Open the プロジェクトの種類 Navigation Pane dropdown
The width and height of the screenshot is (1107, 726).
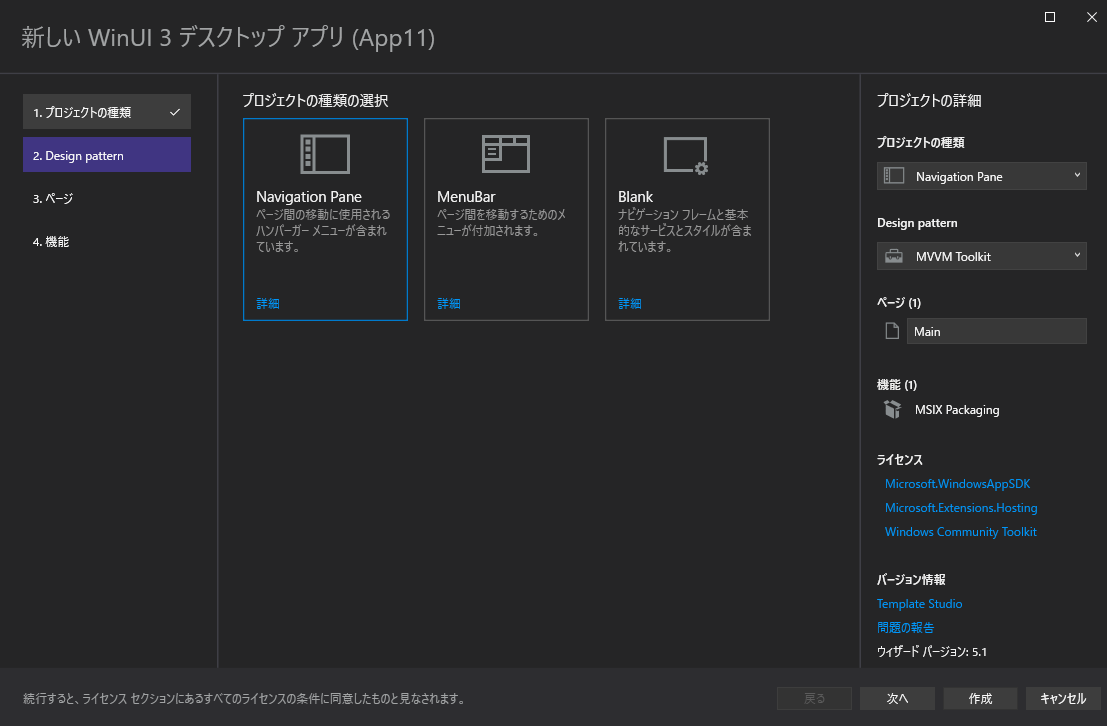981,177
